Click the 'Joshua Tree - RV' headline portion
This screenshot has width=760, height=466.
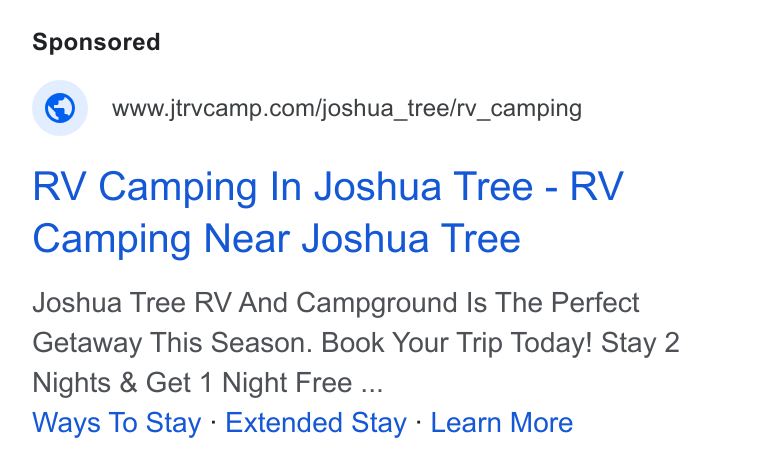tap(469, 186)
